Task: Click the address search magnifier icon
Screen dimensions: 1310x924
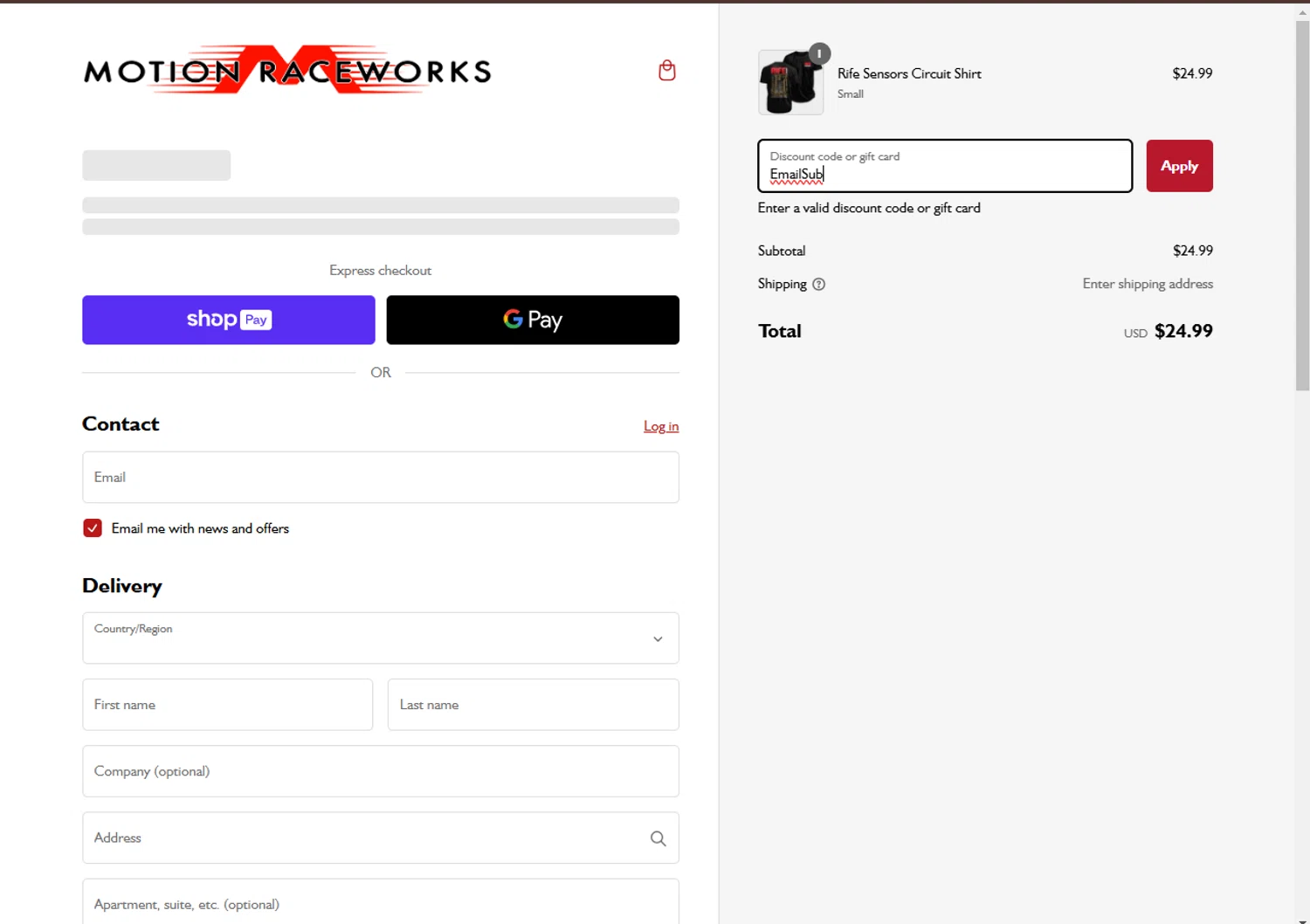Action: 658,838
